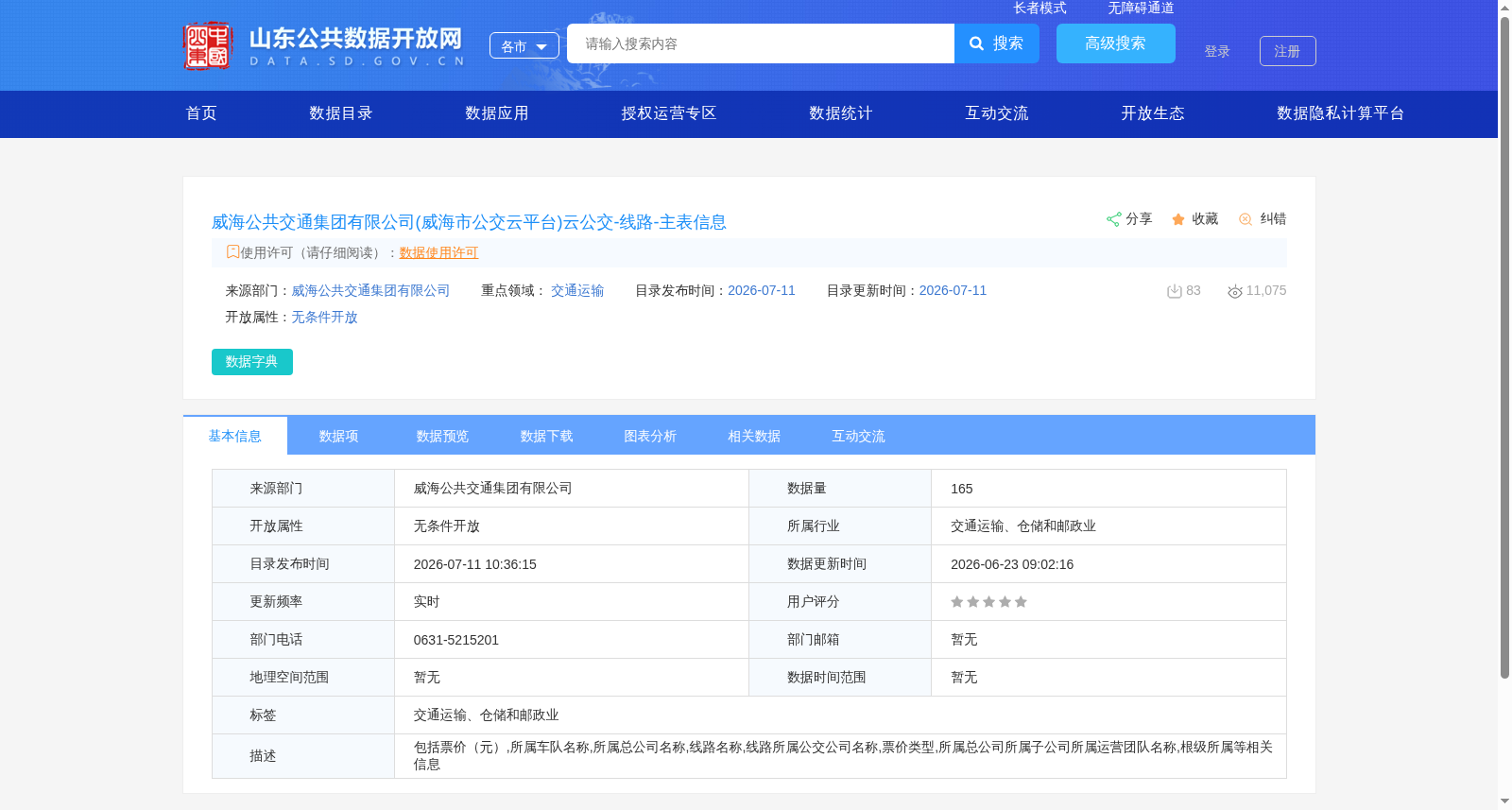Click the 0631-5215201 phone number cell
The height and width of the screenshot is (810, 1512).
[x=572, y=640]
